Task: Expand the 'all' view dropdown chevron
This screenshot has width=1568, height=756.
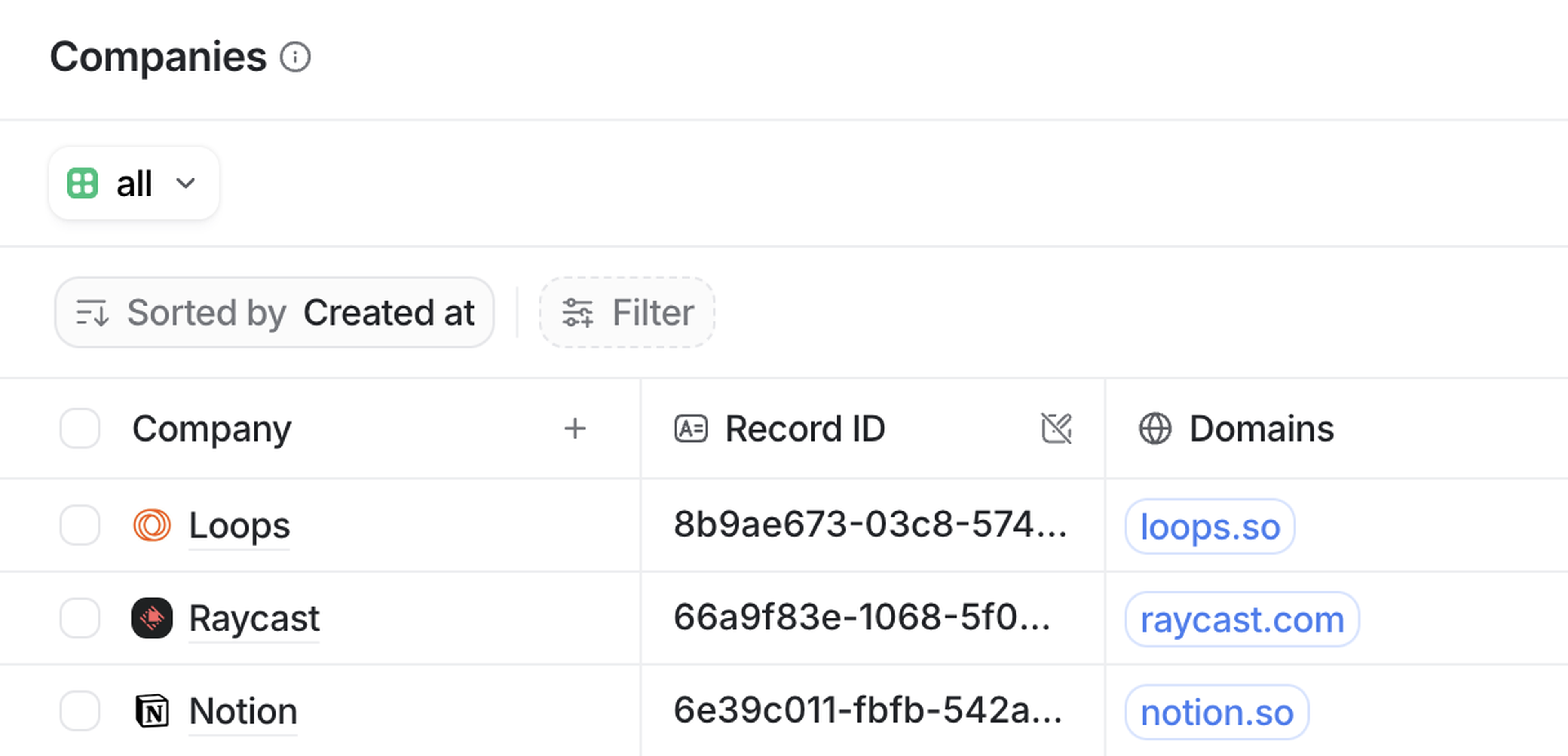Action: tap(186, 183)
